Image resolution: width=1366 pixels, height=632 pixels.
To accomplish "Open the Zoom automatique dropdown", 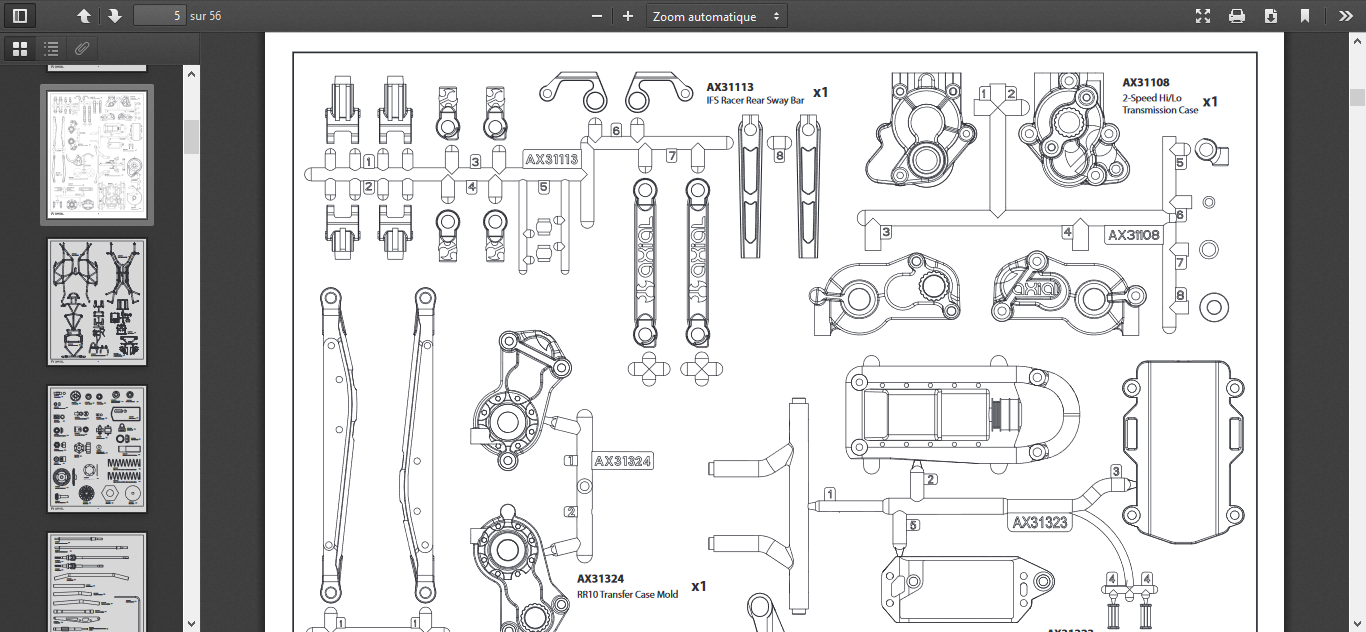I will [717, 16].
